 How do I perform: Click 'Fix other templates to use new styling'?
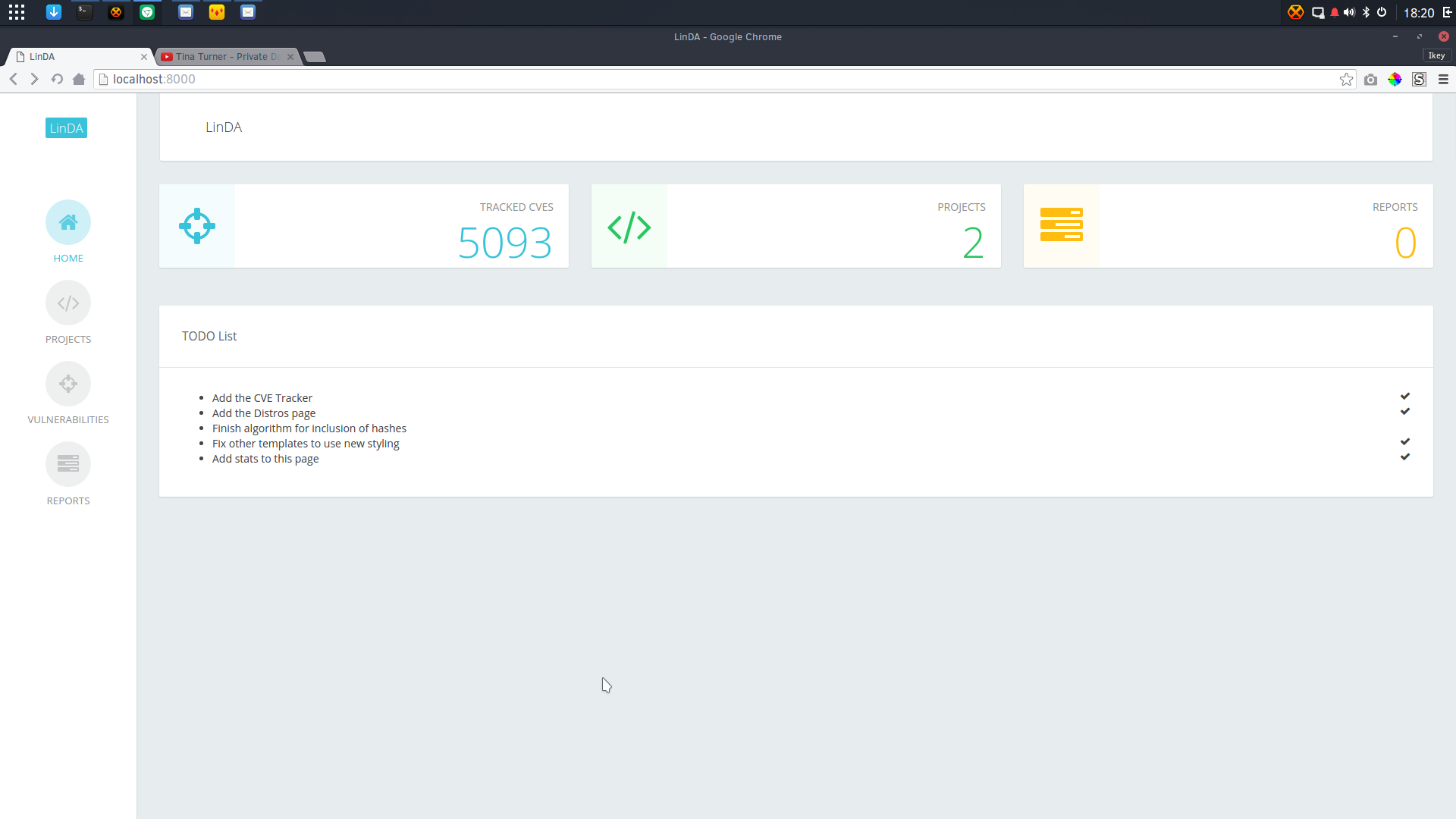(306, 444)
